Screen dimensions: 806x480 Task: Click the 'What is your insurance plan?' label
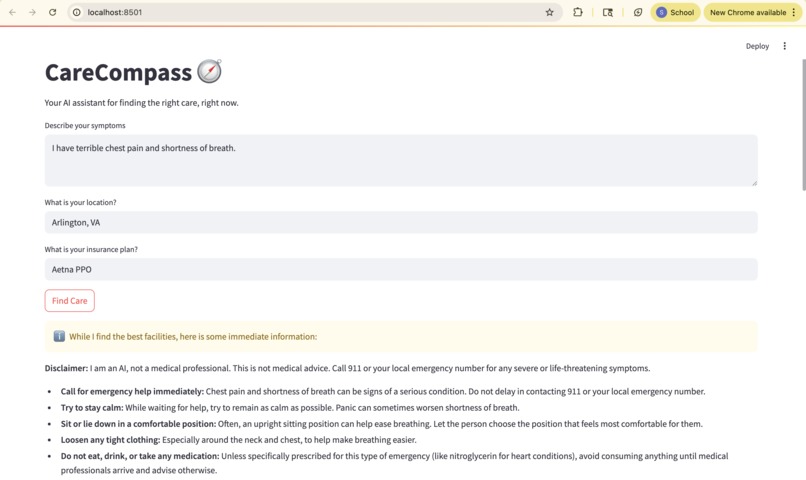click(91, 249)
